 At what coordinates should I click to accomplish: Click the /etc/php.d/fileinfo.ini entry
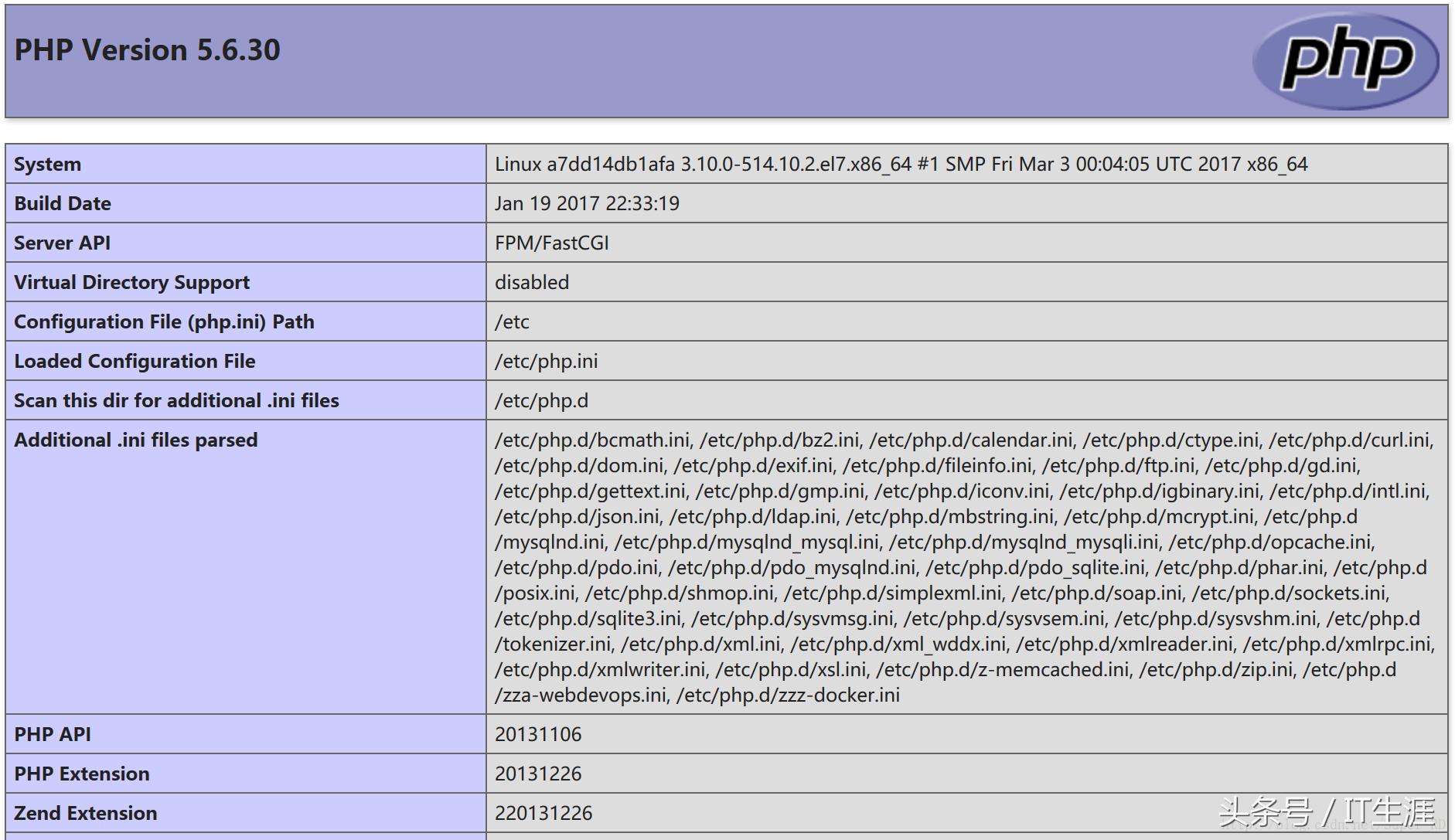[x=937, y=465]
